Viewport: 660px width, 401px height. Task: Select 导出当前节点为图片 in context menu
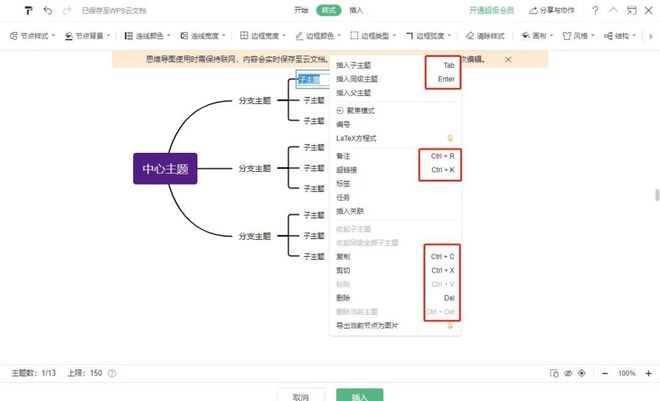click(x=395, y=325)
